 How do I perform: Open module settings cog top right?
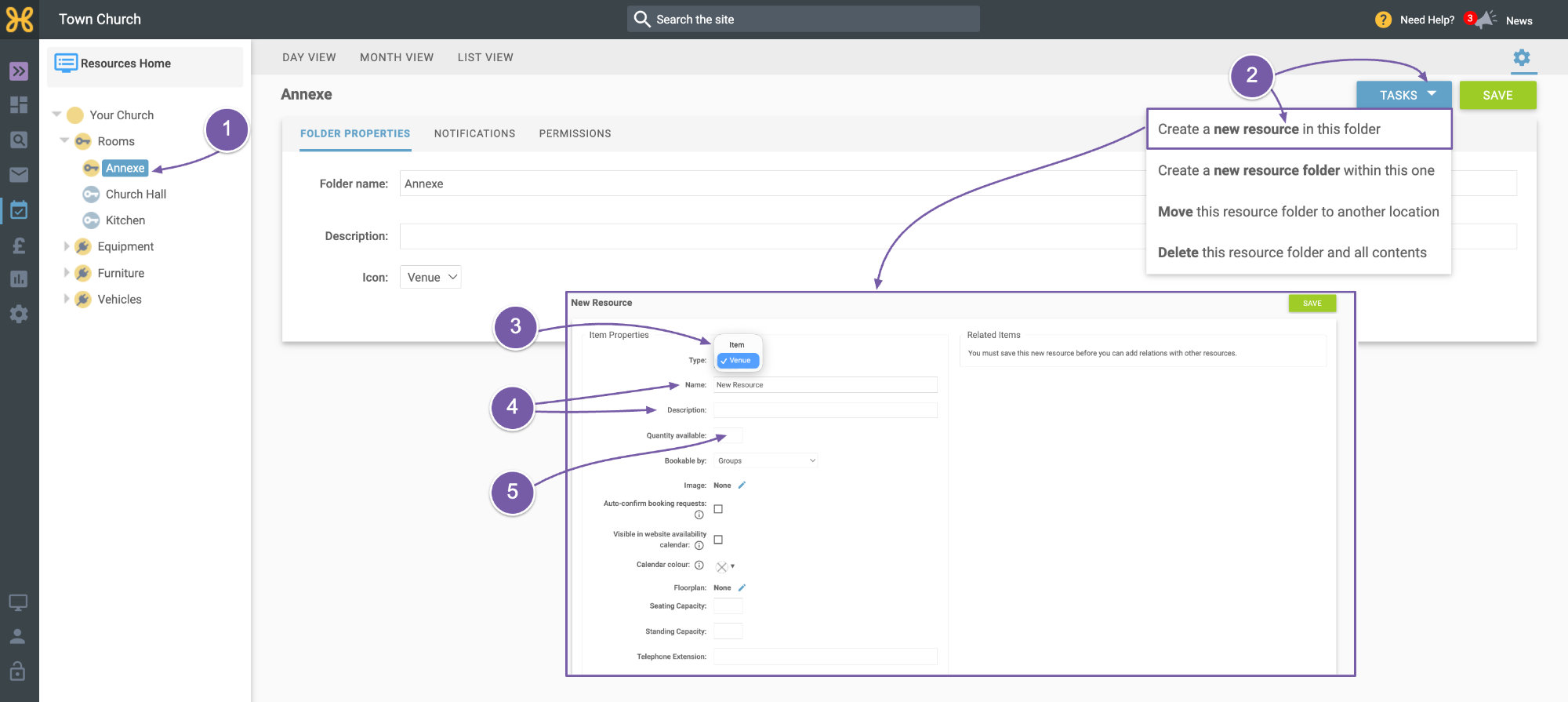coord(1522,57)
